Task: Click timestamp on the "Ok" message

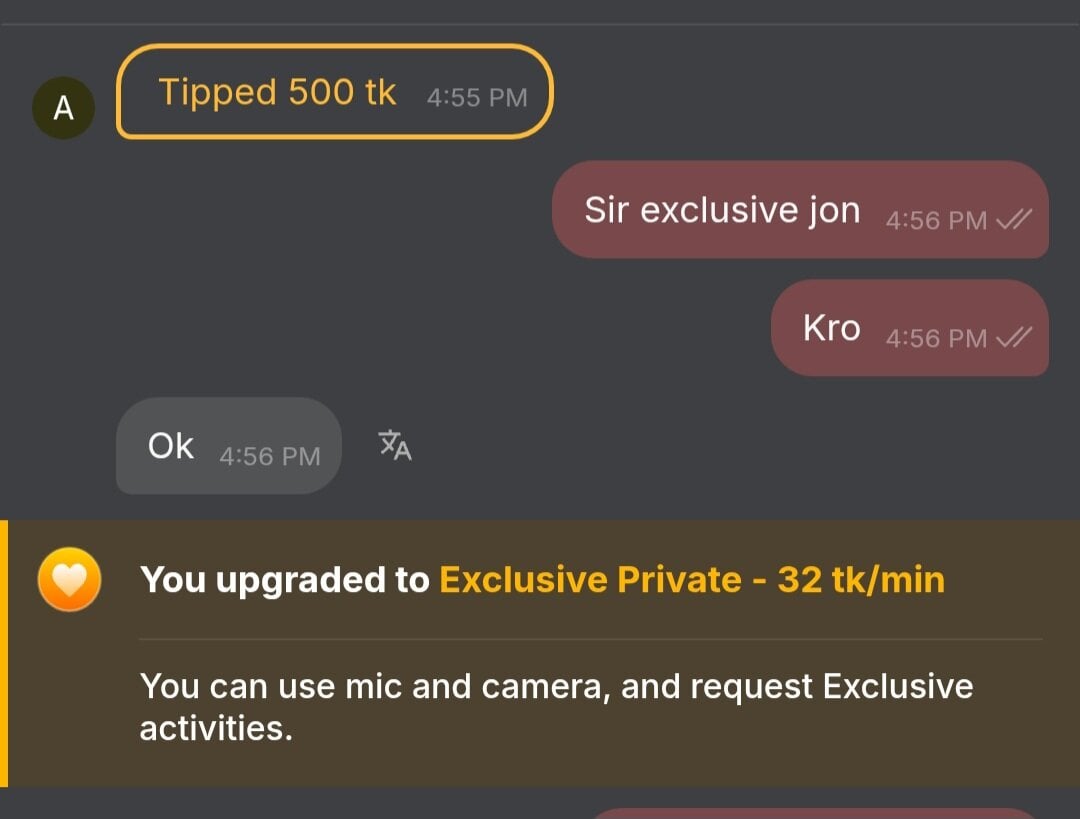Action: (270, 457)
